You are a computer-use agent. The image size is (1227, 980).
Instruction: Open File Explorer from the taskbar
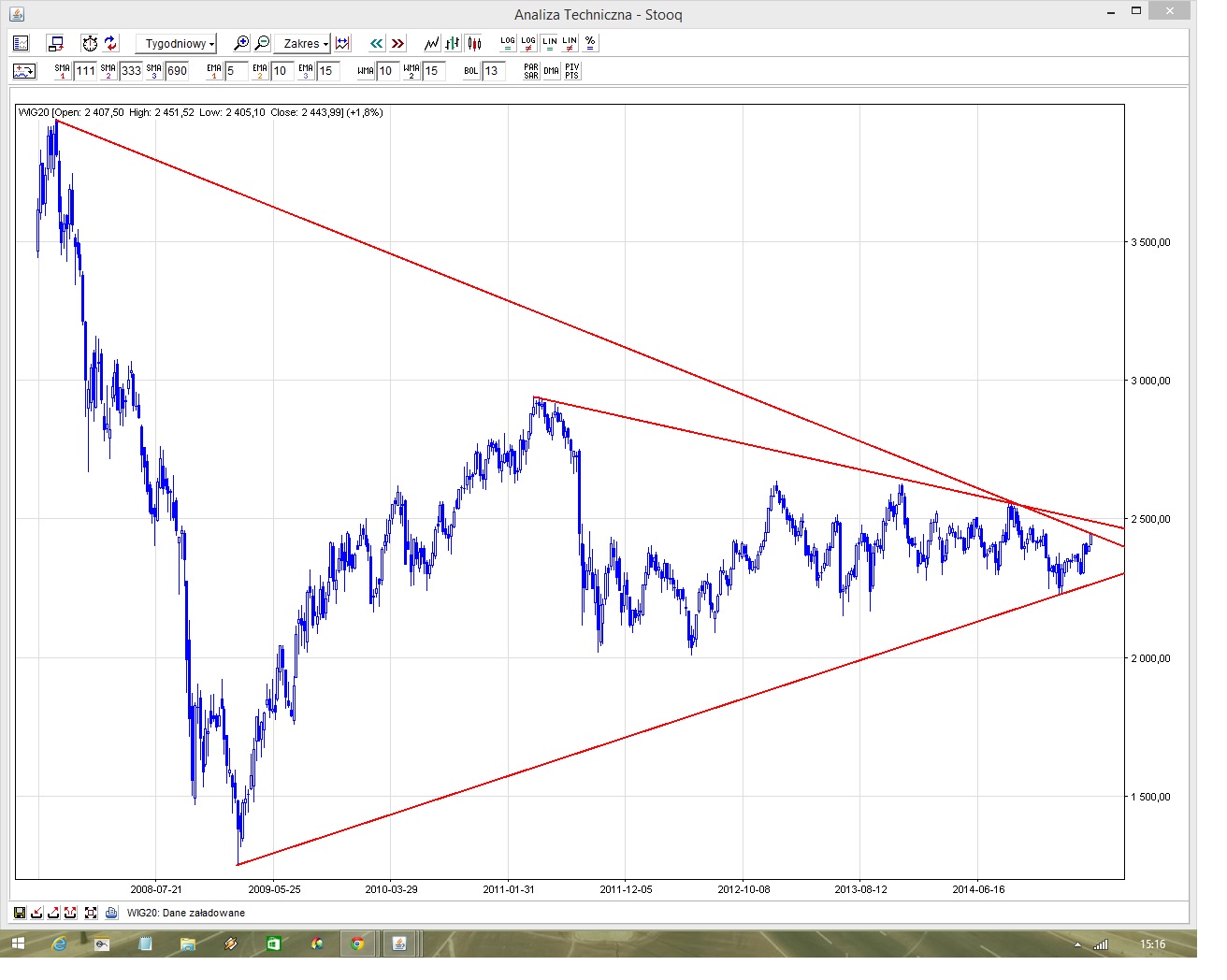pos(188,944)
